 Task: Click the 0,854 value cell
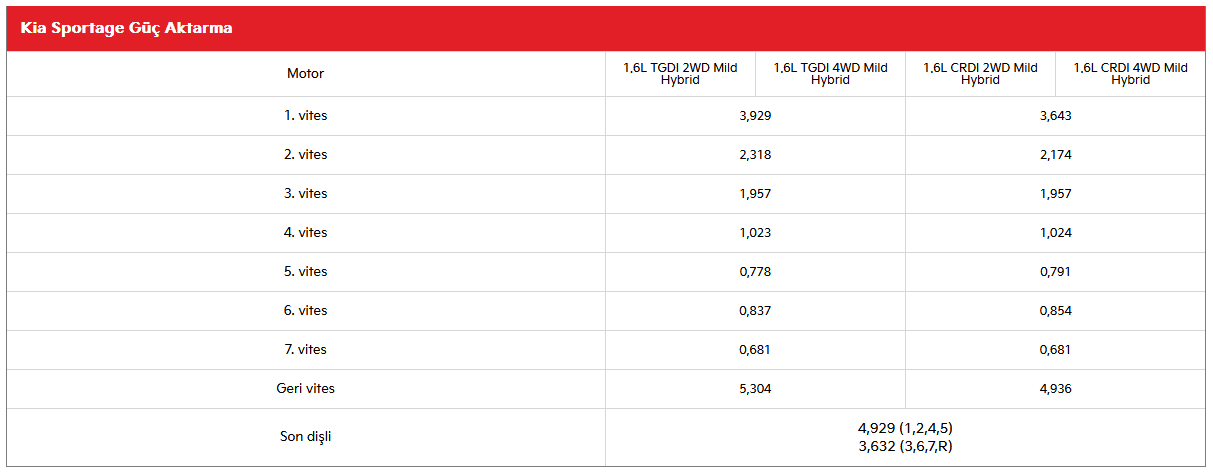coord(1055,311)
